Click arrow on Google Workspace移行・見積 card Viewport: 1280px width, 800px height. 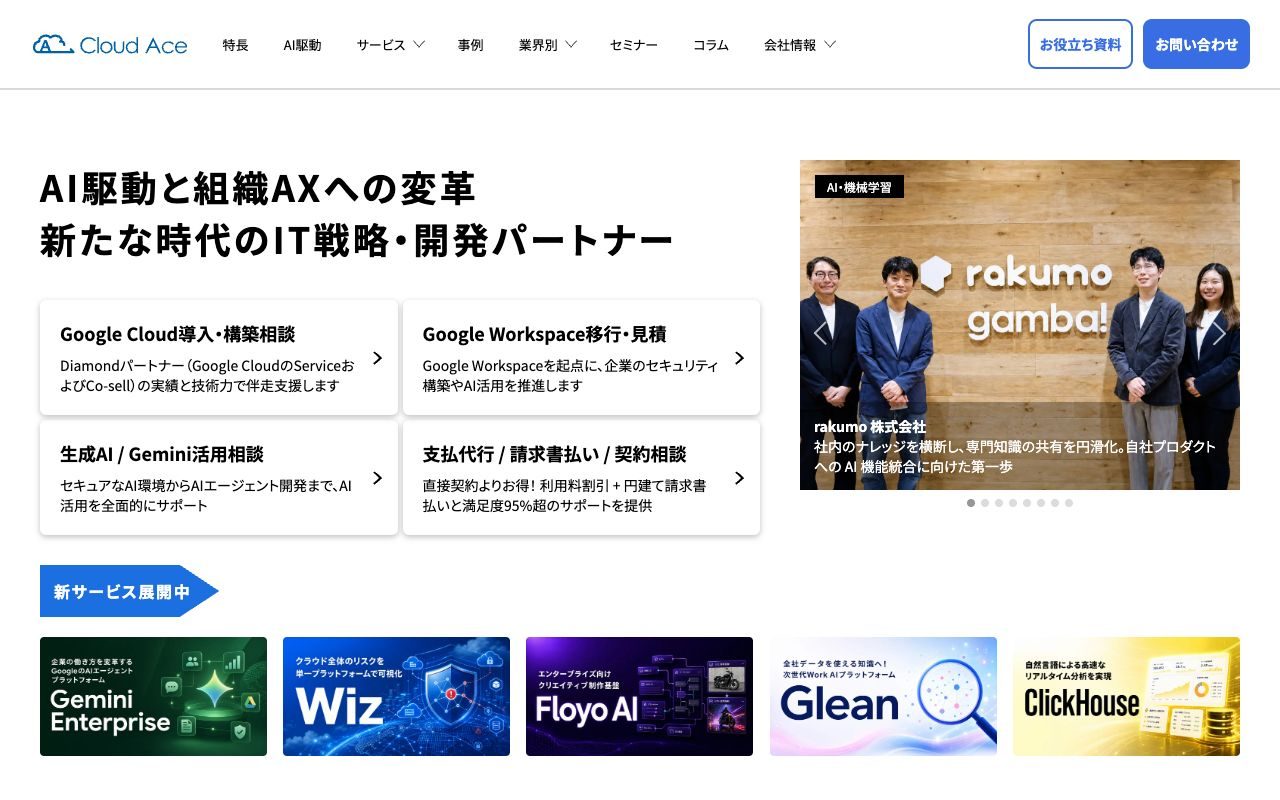(x=739, y=358)
